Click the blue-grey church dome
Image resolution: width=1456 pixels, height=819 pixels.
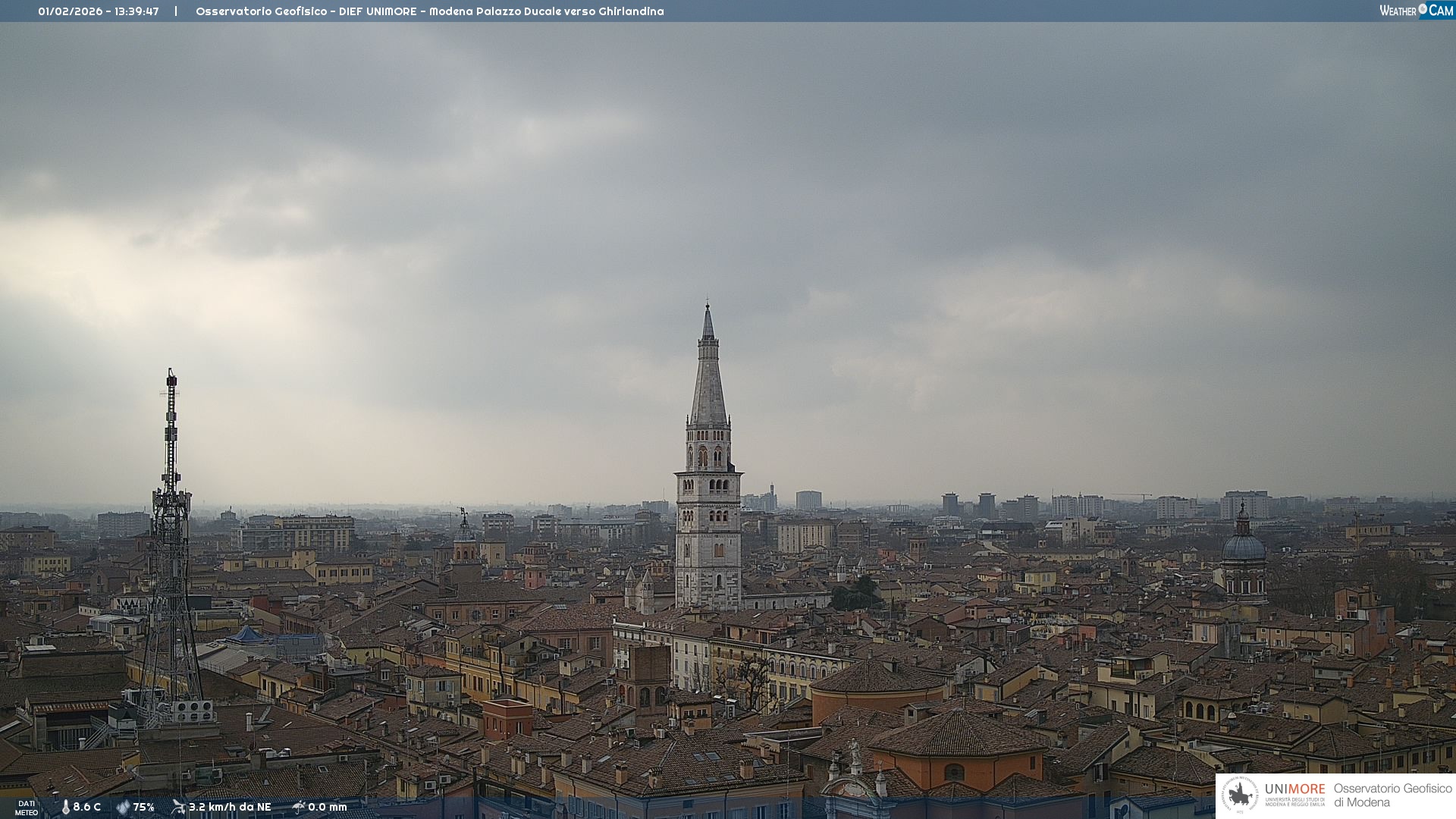pyautogui.click(x=1244, y=546)
